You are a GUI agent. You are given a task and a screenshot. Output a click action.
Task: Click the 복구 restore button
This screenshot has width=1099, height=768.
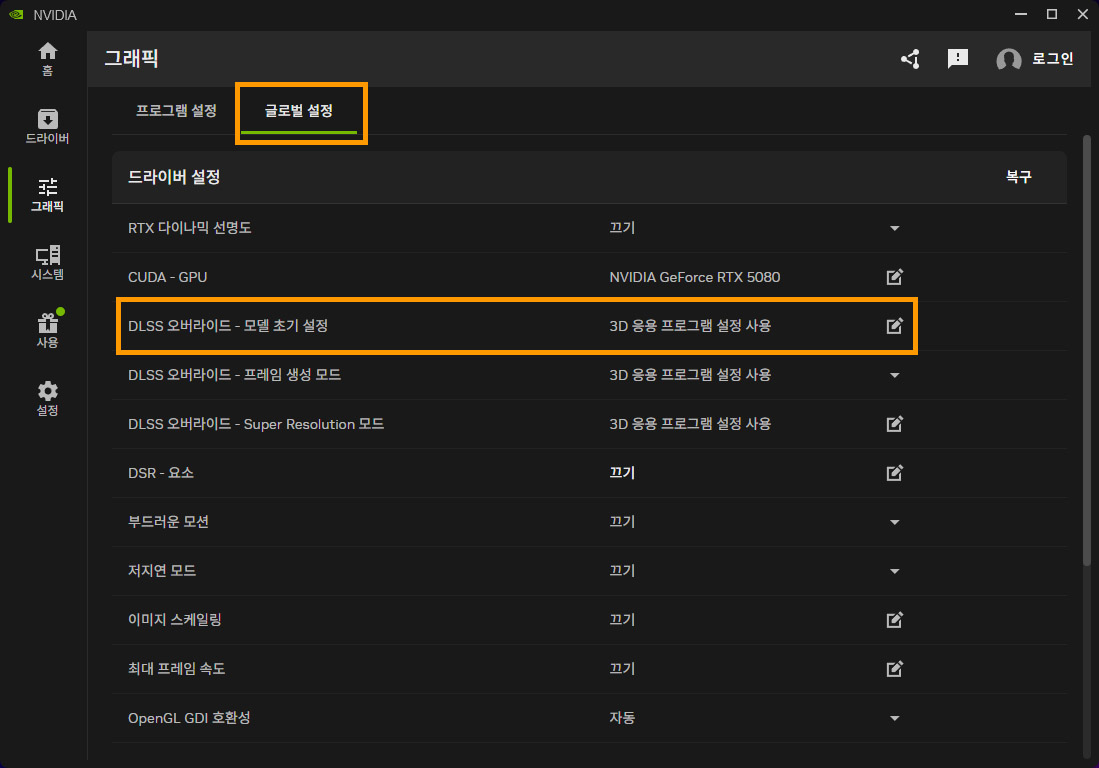[x=1018, y=177]
